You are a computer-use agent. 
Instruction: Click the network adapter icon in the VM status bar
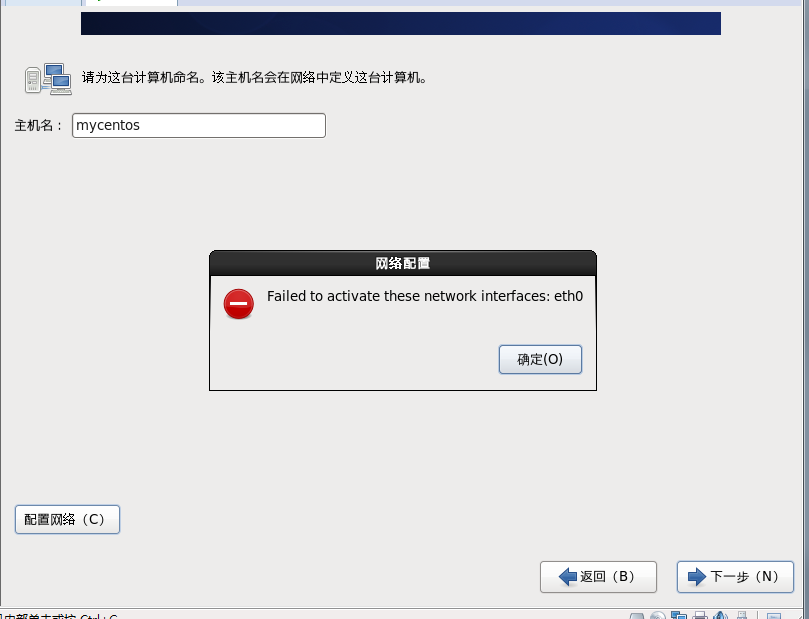(x=678, y=615)
